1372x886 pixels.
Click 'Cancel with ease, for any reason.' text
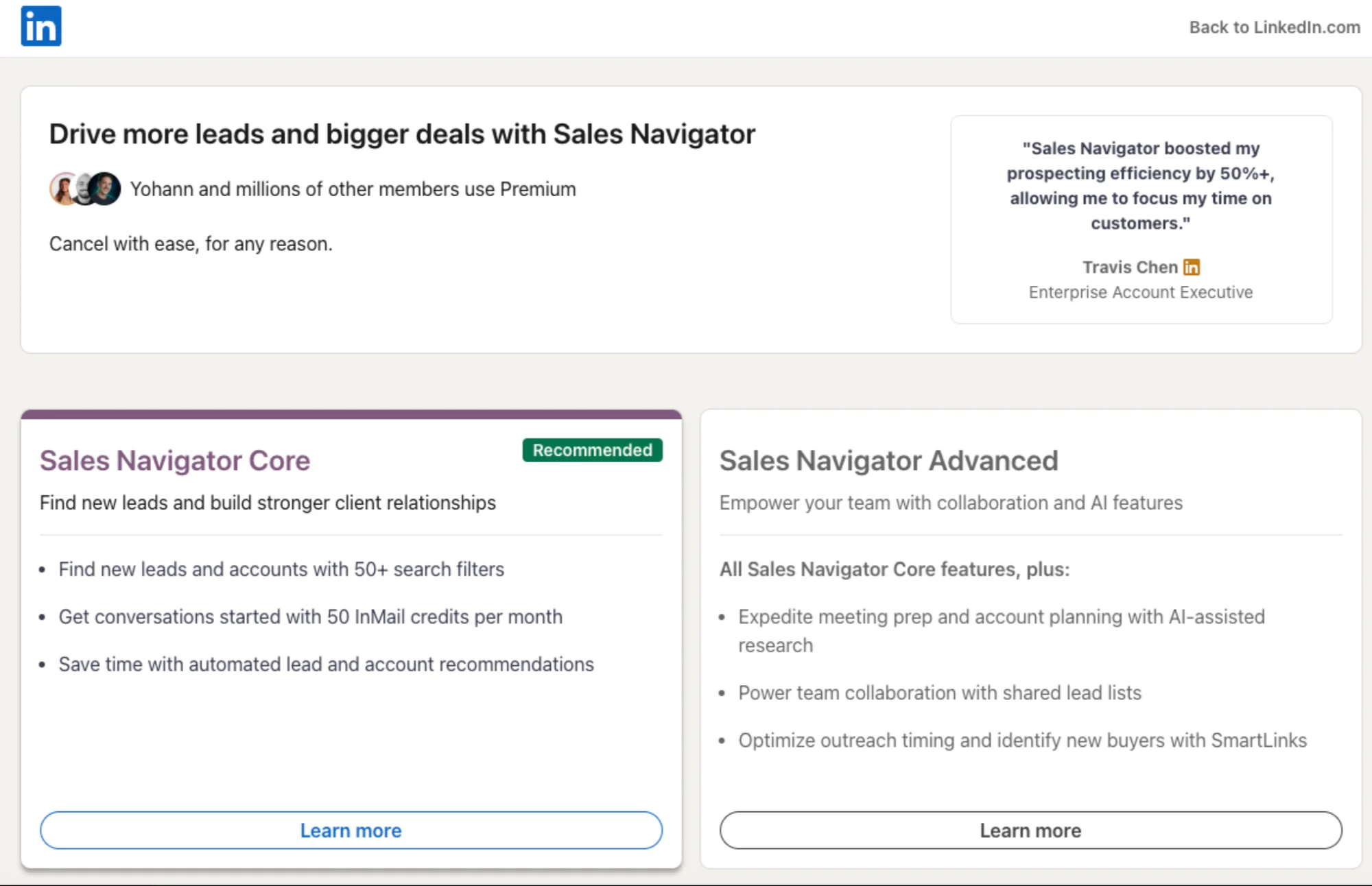pos(191,244)
